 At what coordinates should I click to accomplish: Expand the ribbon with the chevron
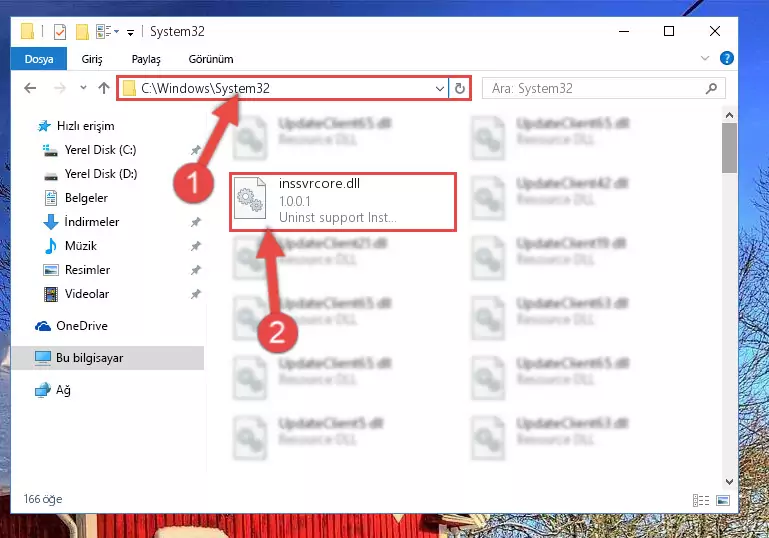(x=705, y=58)
